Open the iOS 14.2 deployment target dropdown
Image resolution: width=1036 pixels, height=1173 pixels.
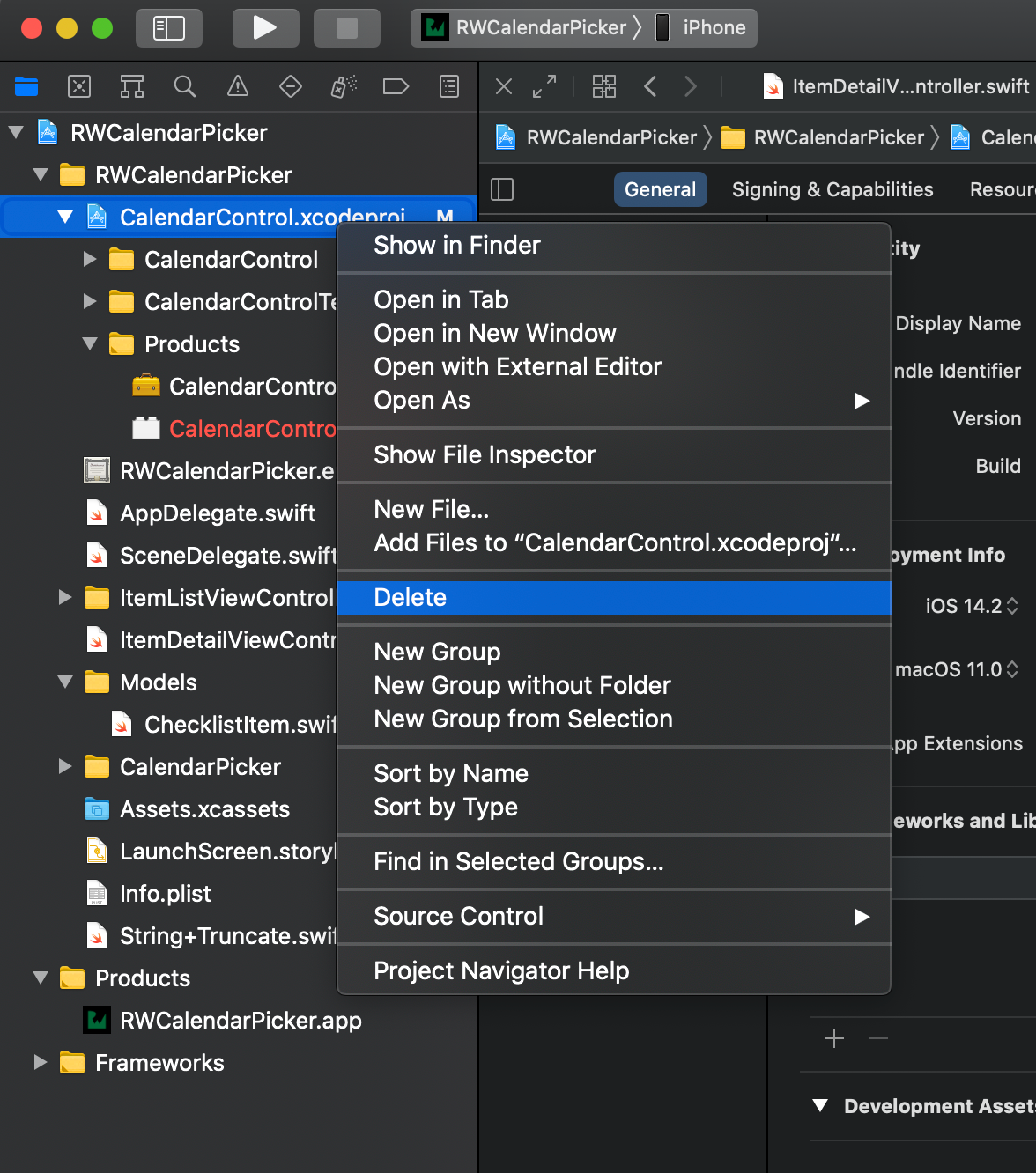pyautogui.click(x=972, y=606)
